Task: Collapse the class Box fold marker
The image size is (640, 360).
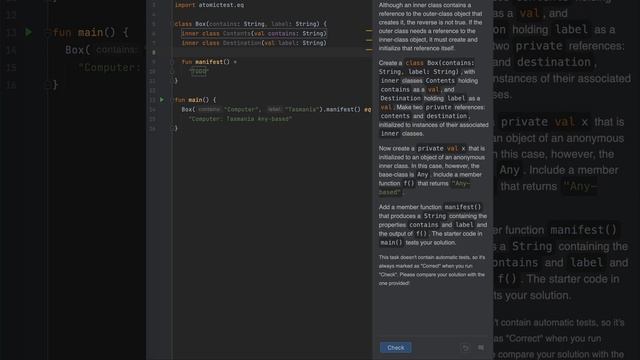Action: click(172, 24)
